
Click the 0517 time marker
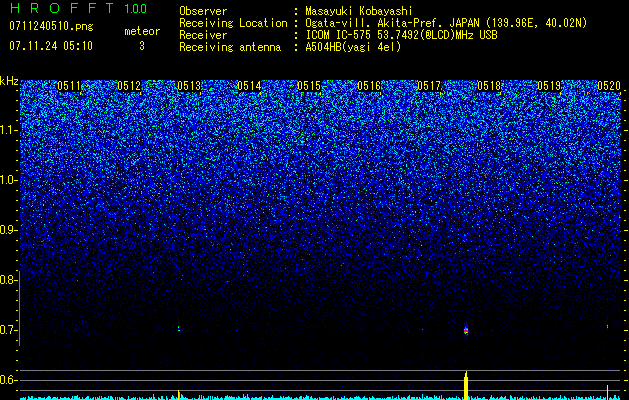[429, 86]
